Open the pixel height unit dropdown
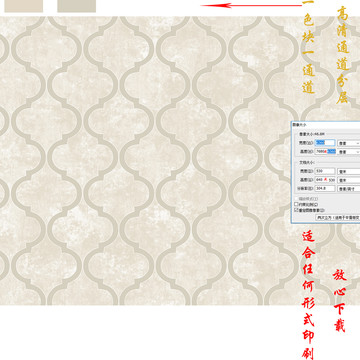The width and height of the screenshot is (360, 360). coord(349,152)
